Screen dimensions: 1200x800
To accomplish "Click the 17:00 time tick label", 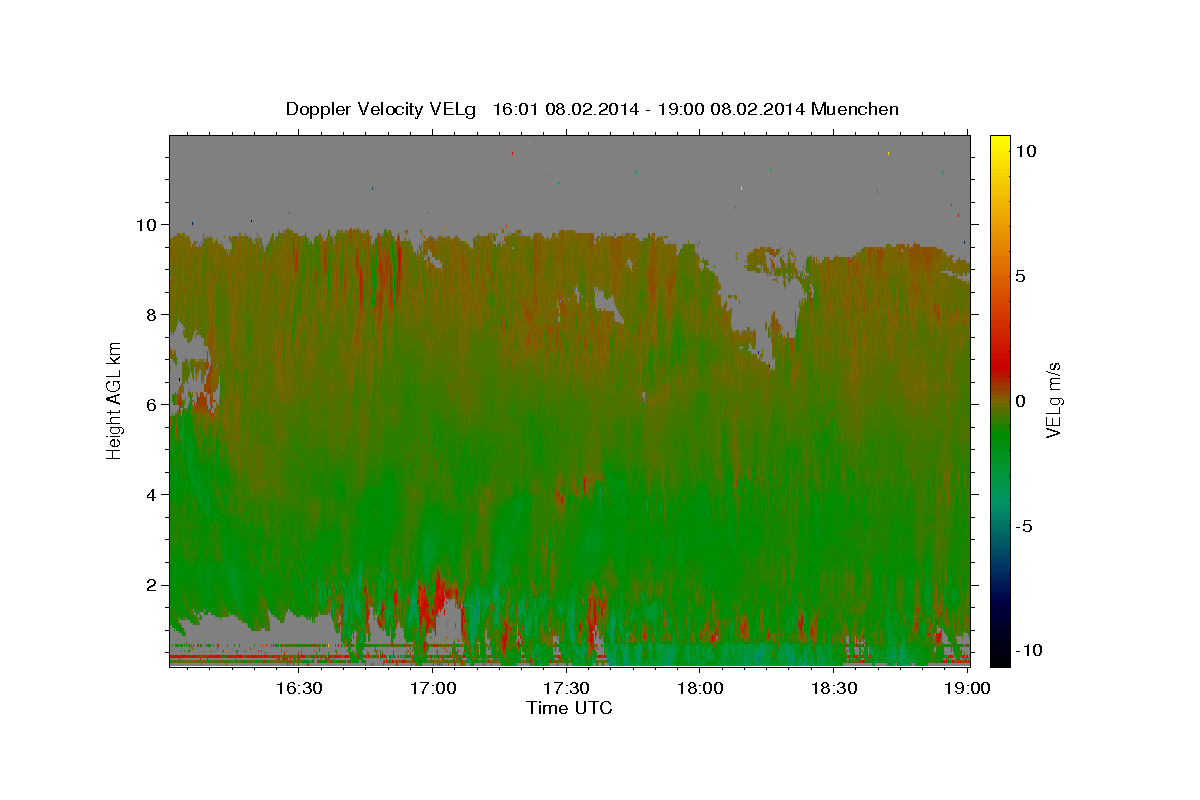I will tap(432, 688).
